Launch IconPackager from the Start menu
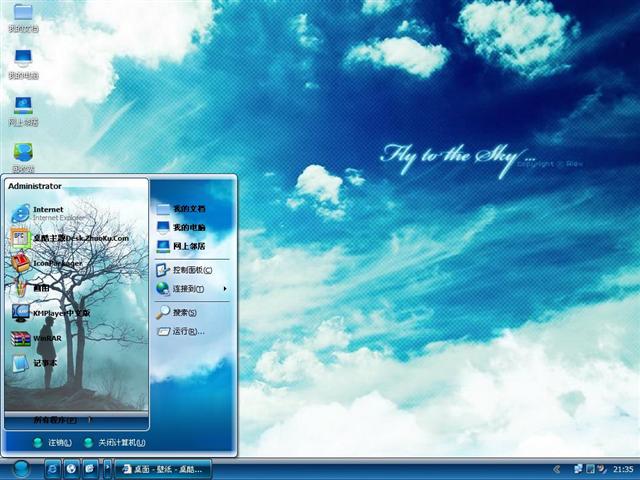Viewport: 640px width, 480px height. tap(47, 263)
